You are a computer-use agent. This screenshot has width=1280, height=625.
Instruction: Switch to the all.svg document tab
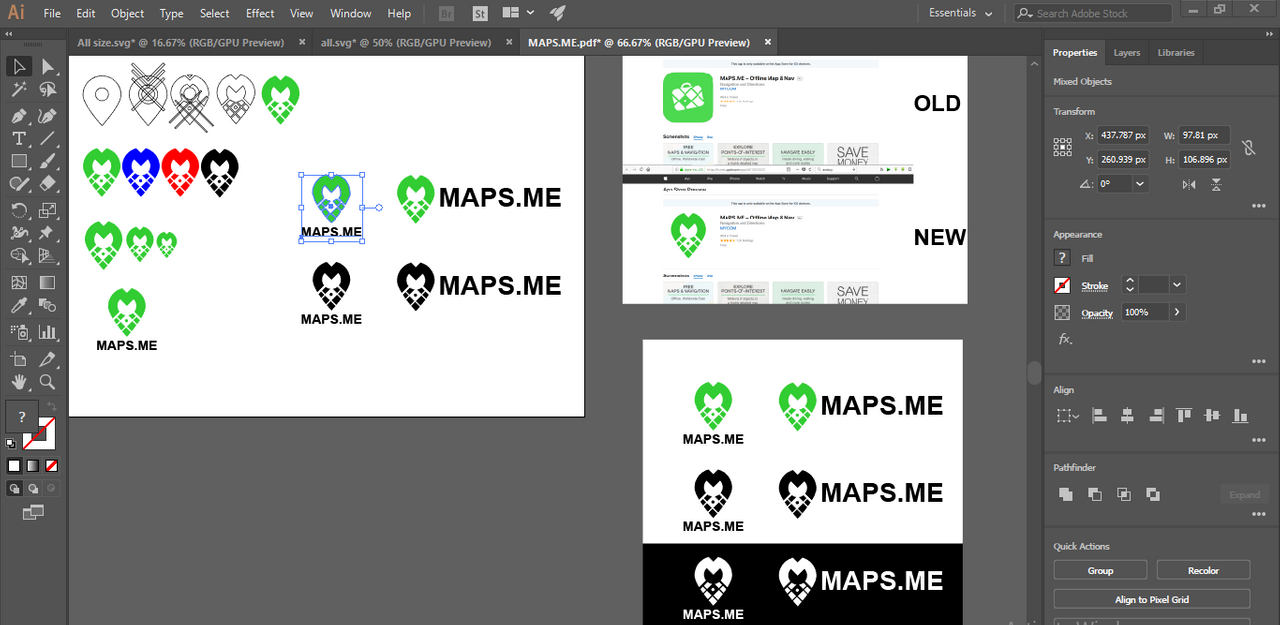point(406,42)
